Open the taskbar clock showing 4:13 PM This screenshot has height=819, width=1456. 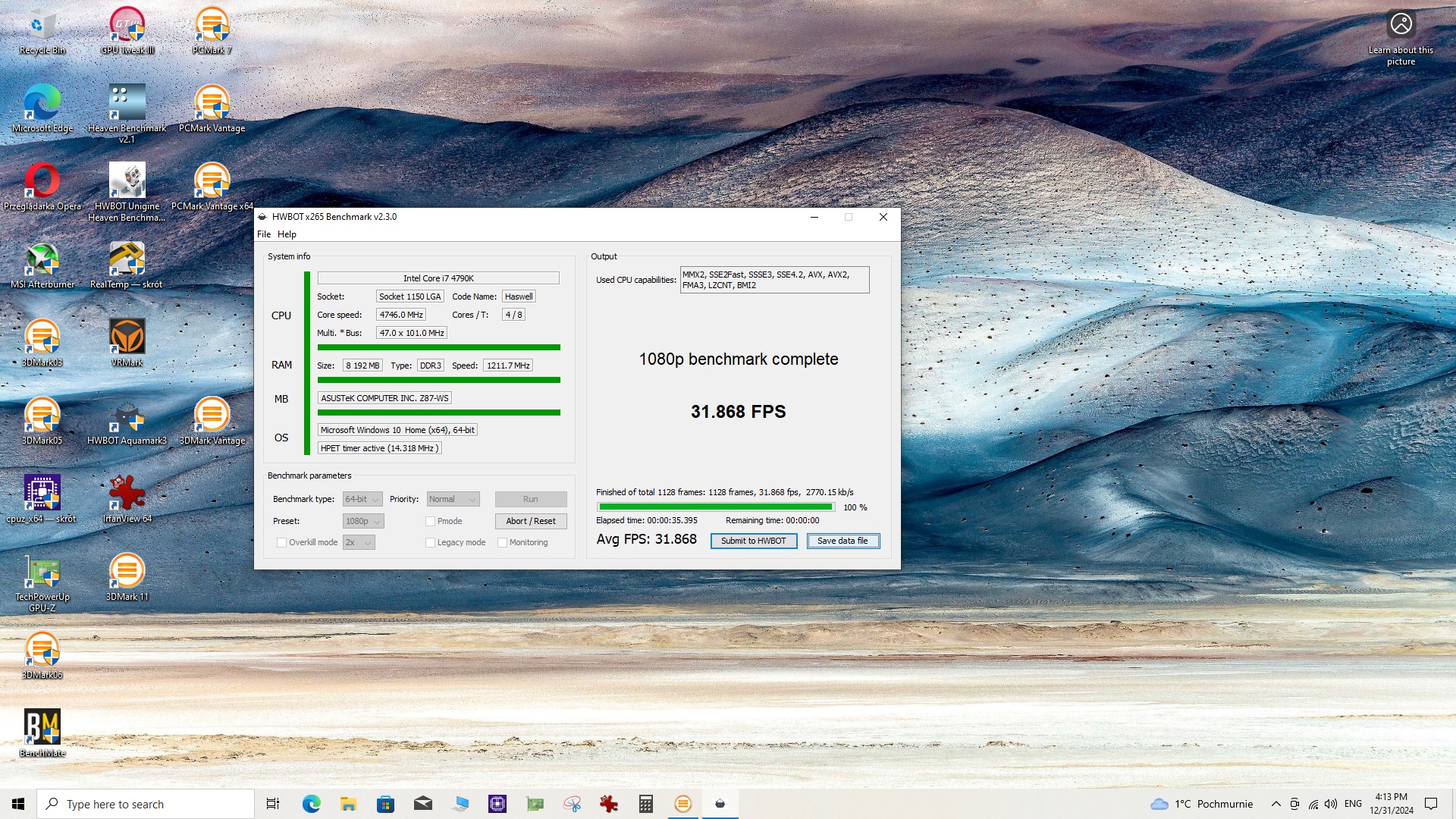1392,804
